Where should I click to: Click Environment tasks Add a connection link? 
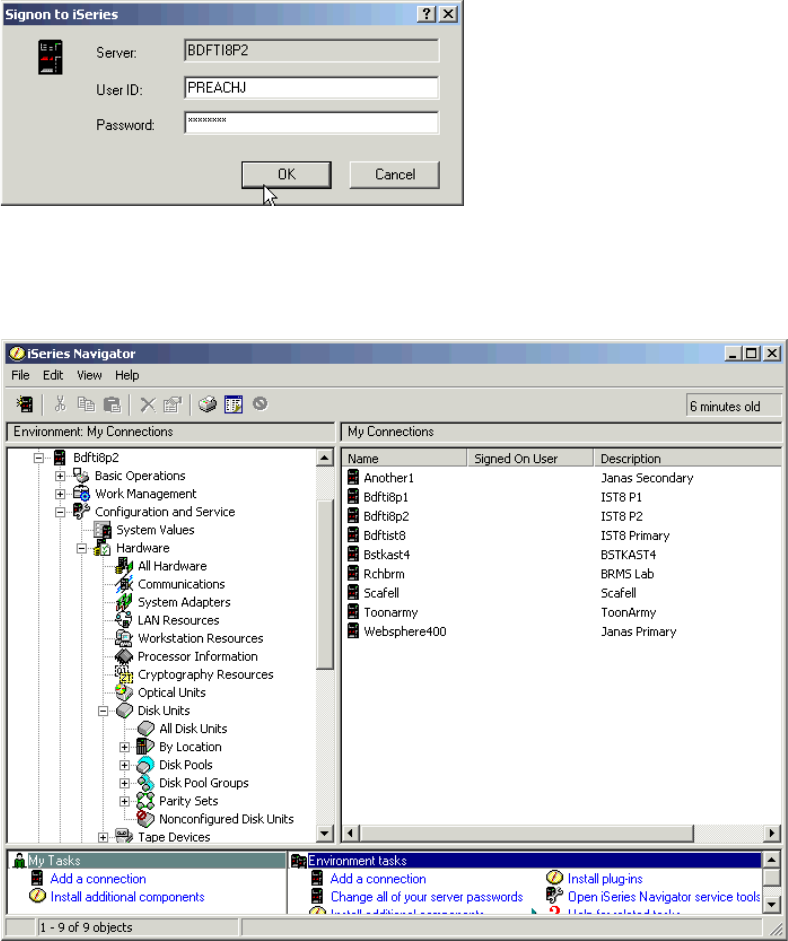378,879
